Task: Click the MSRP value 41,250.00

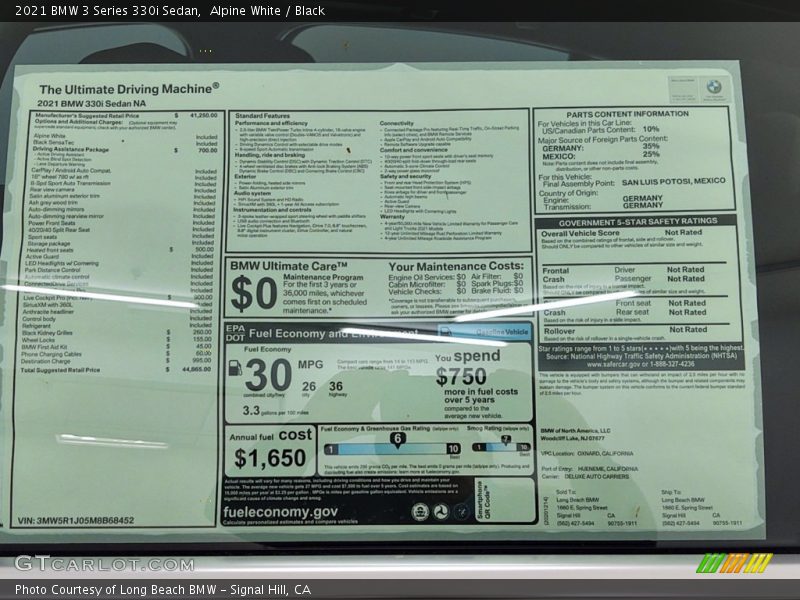Action: pos(204,116)
